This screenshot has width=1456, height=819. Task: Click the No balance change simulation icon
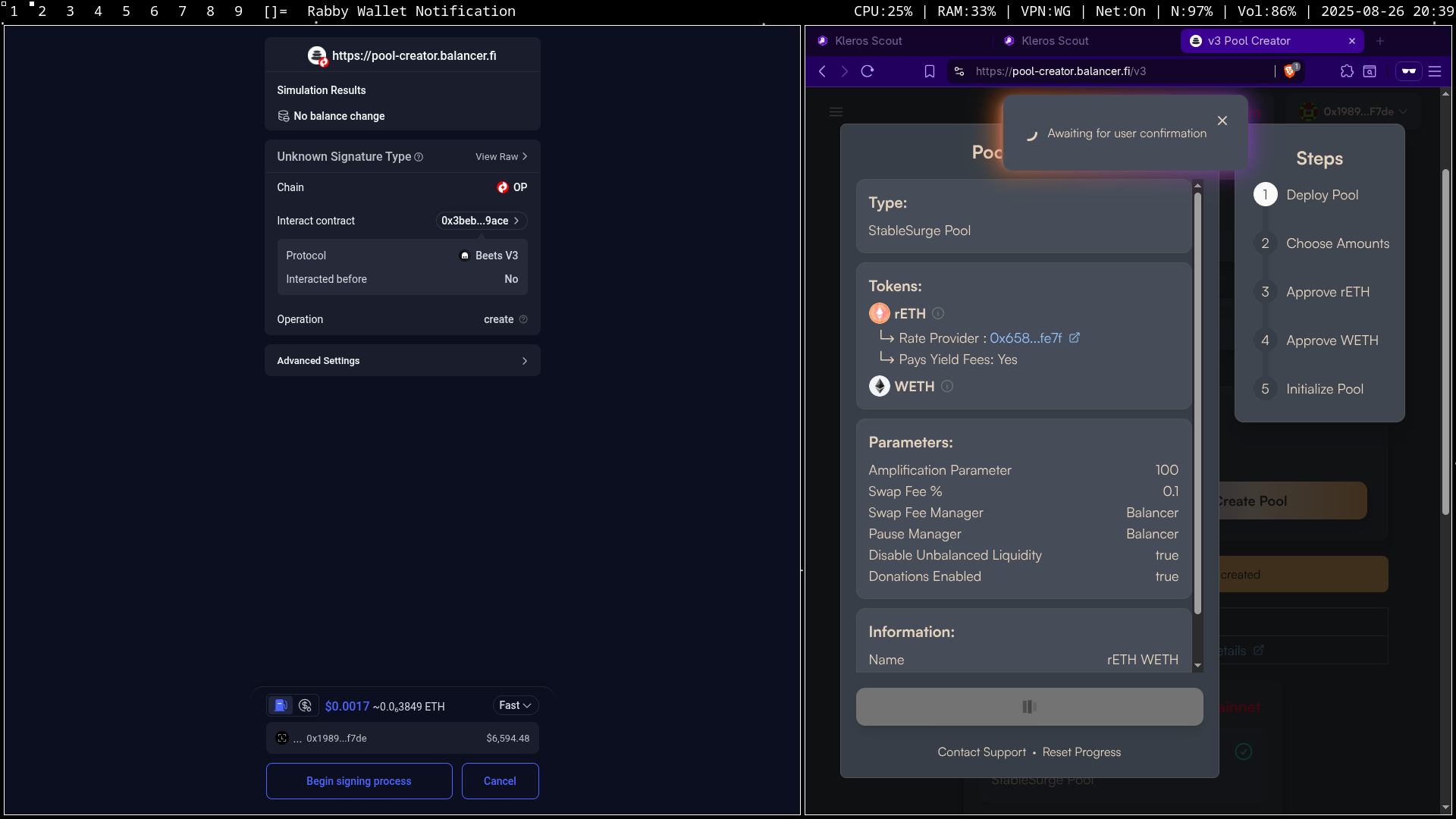284,116
